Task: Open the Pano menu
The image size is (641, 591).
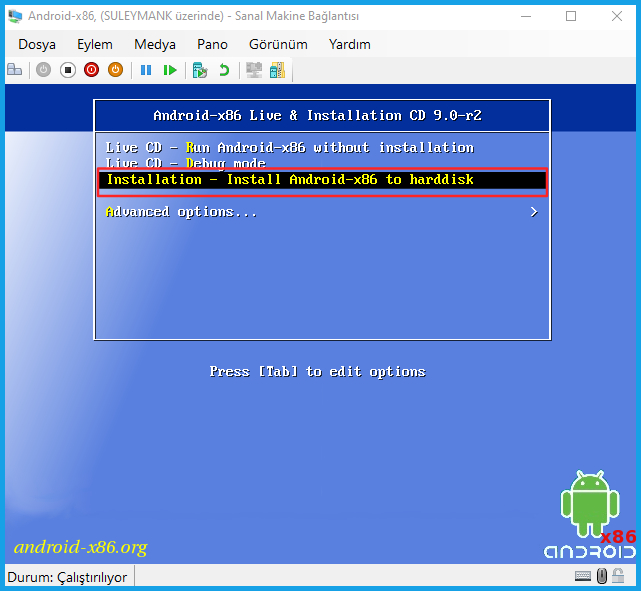Action: [212, 44]
